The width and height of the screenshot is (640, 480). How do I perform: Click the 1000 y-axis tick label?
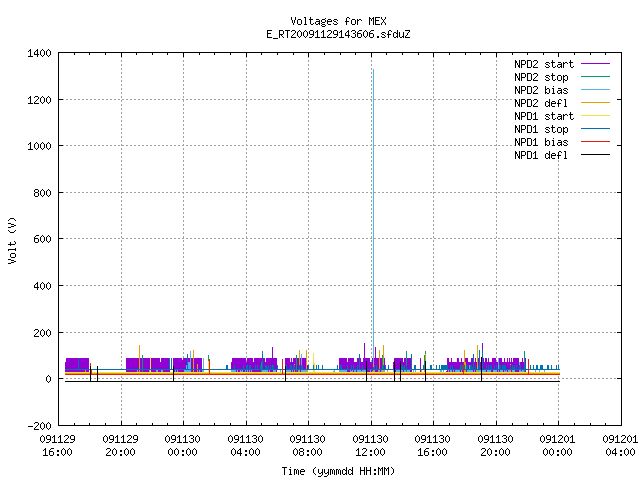(39, 146)
